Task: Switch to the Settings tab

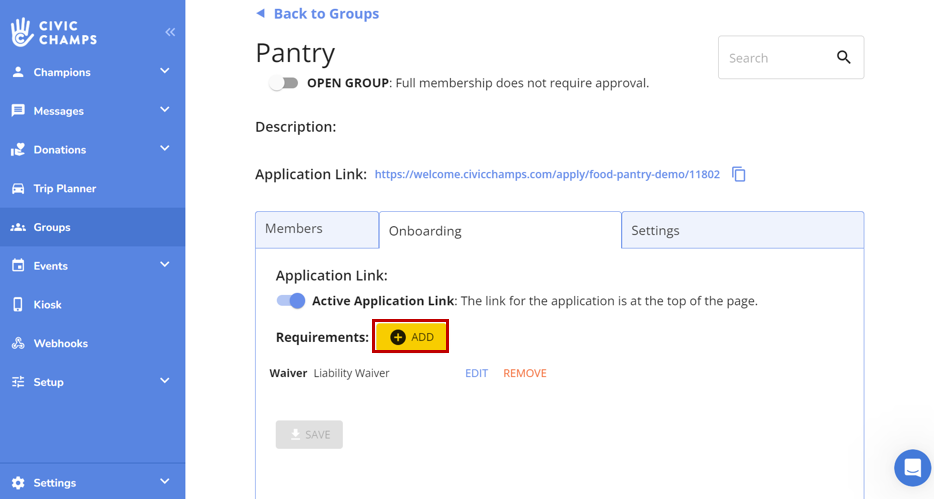Action: click(742, 230)
